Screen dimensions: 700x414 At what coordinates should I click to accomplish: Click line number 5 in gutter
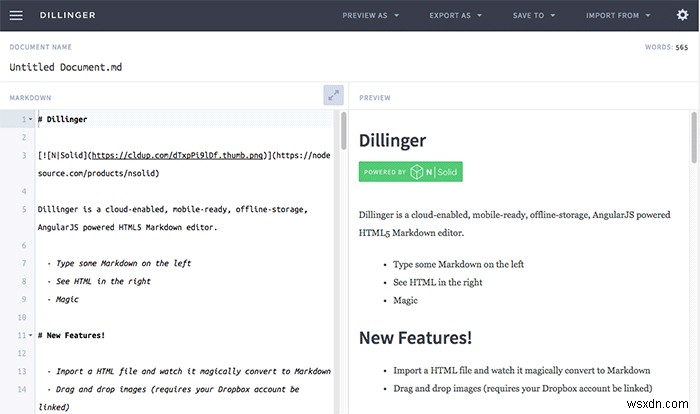tap(24, 209)
